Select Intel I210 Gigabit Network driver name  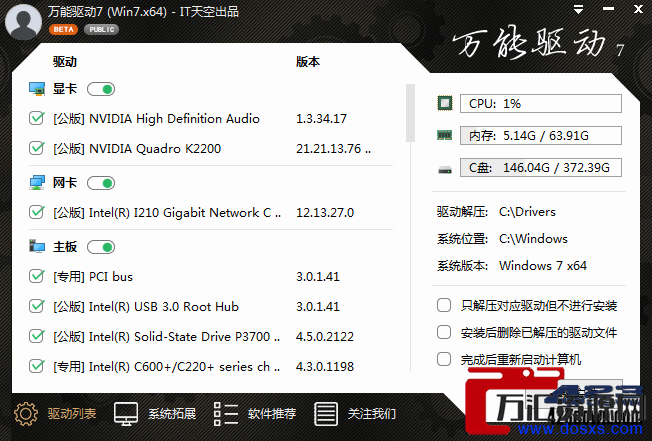pos(167,213)
